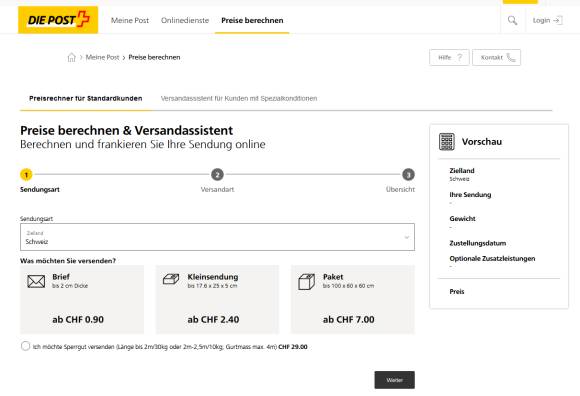
Task: Open the Meine Post menu
Action: [x=130, y=20]
